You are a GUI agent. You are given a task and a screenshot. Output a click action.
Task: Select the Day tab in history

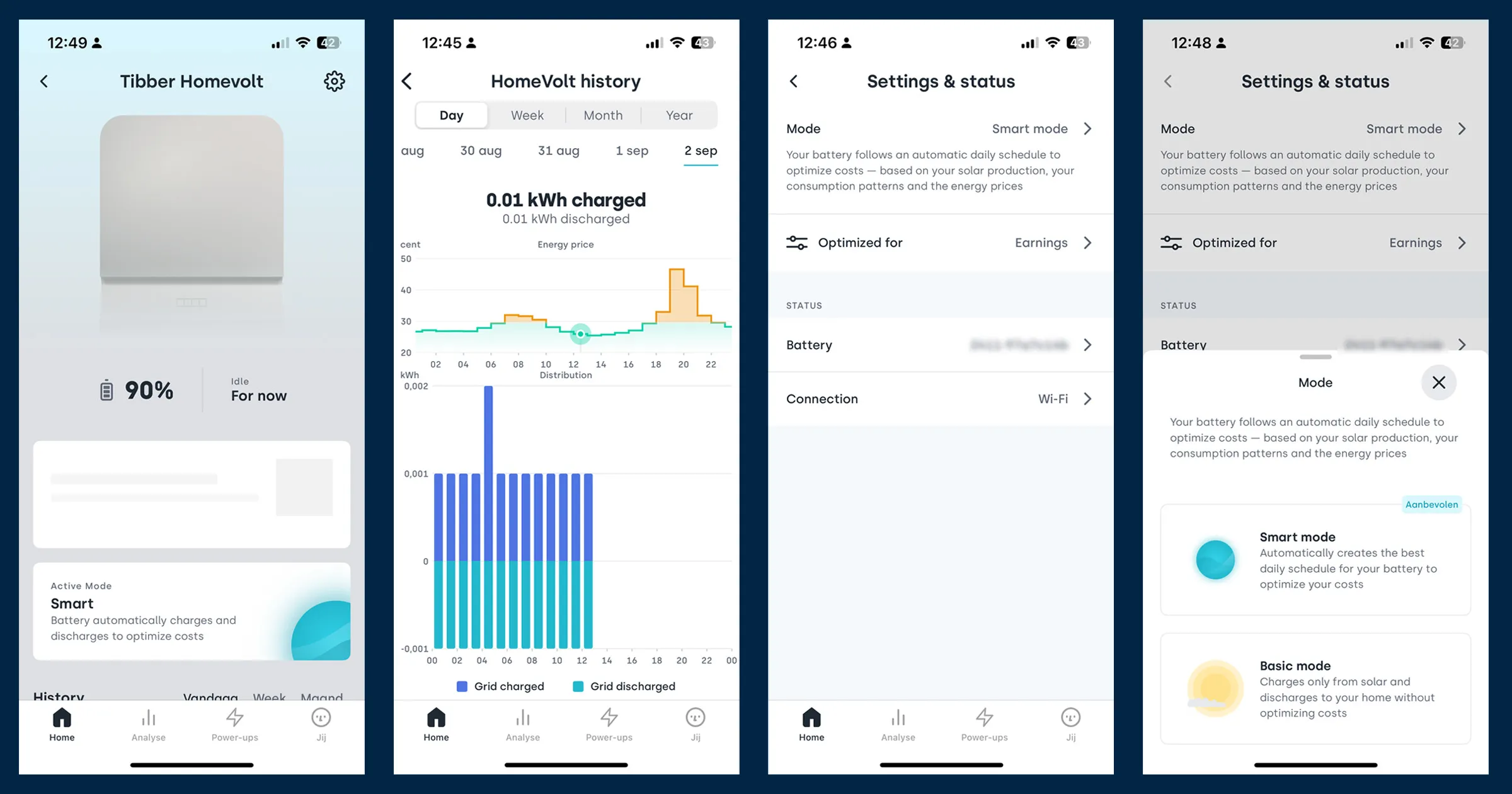click(451, 115)
